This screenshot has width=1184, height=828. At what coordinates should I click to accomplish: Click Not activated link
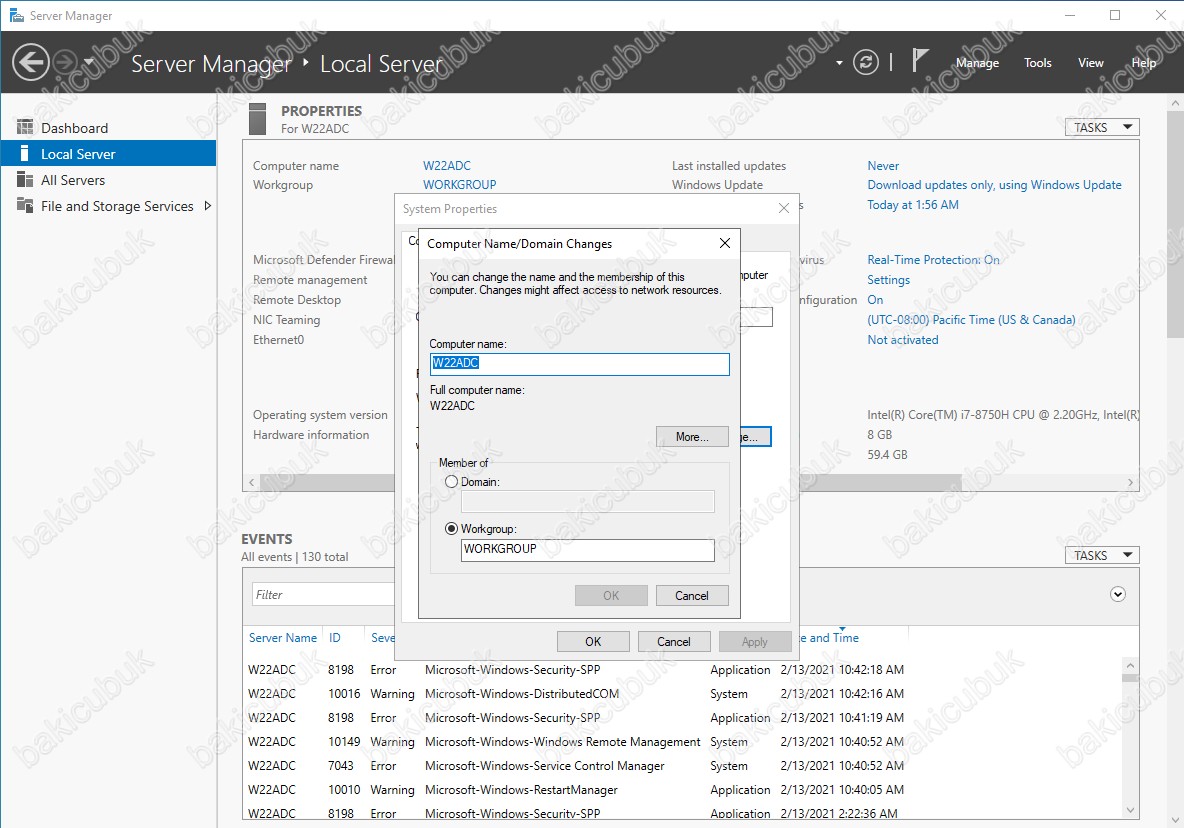[902, 340]
